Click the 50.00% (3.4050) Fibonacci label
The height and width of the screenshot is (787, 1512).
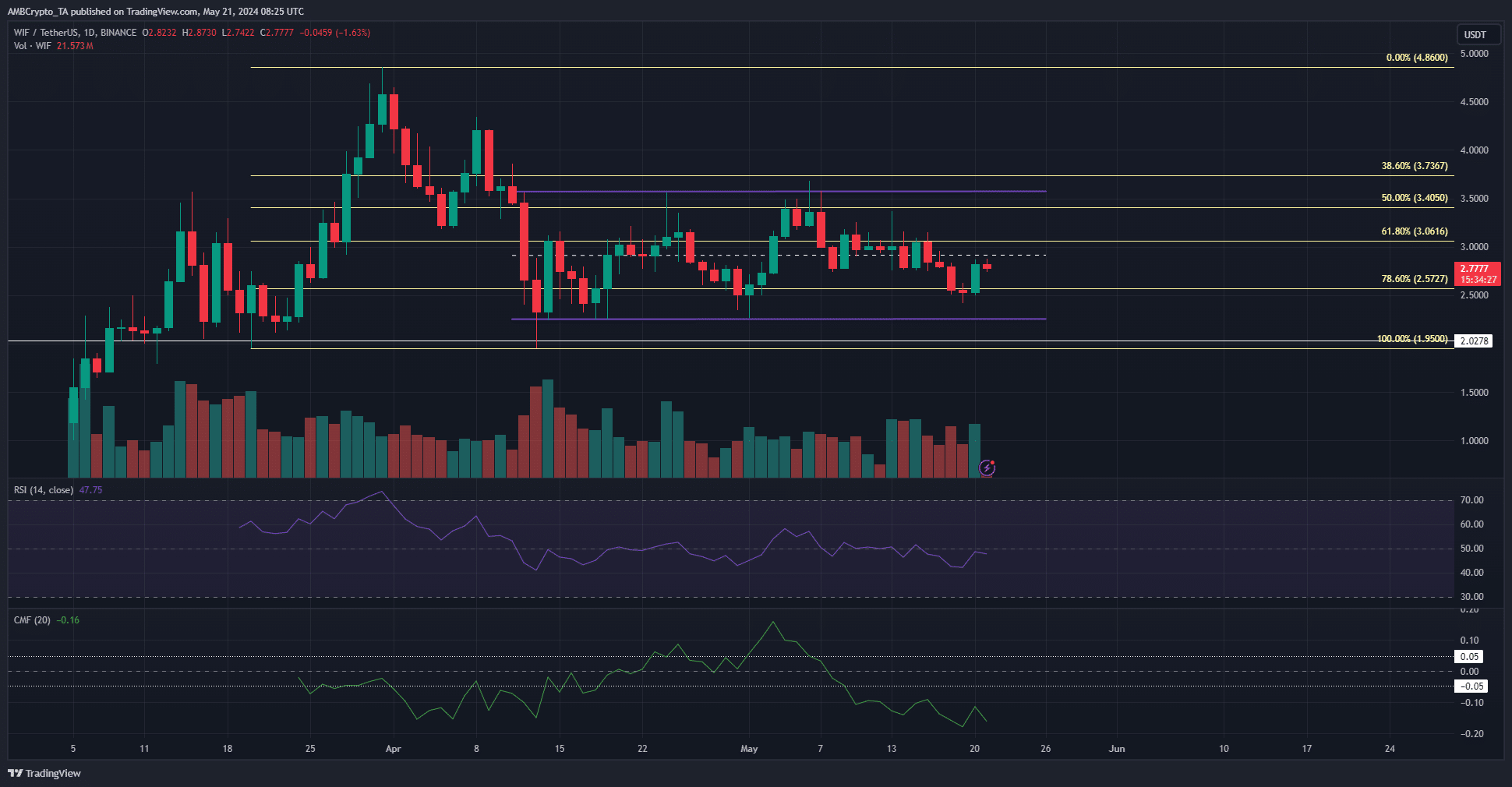tap(1415, 198)
